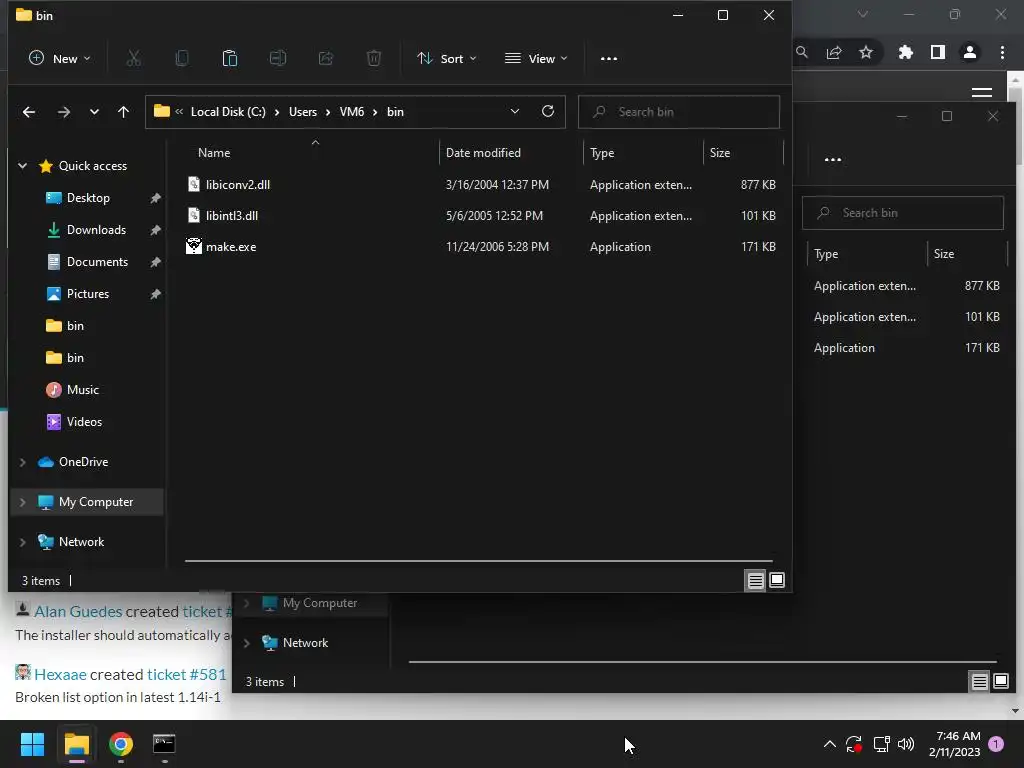The height and width of the screenshot is (768, 1024).
Task: Click Users in the address path
Action: tap(303, 112)
